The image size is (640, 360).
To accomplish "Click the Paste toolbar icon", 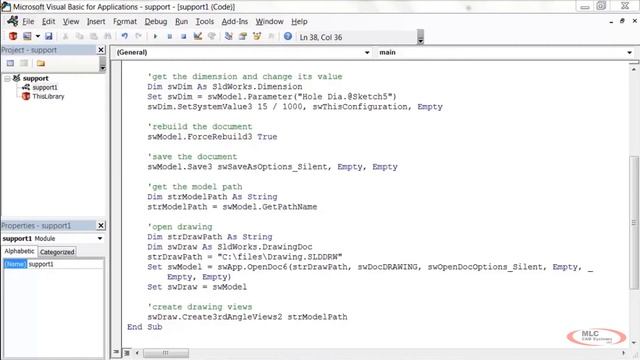I will point(94,36).
